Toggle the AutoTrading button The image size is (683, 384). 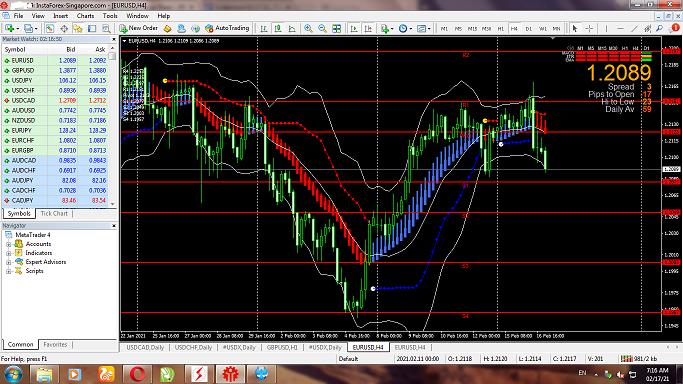click(227, 28)
